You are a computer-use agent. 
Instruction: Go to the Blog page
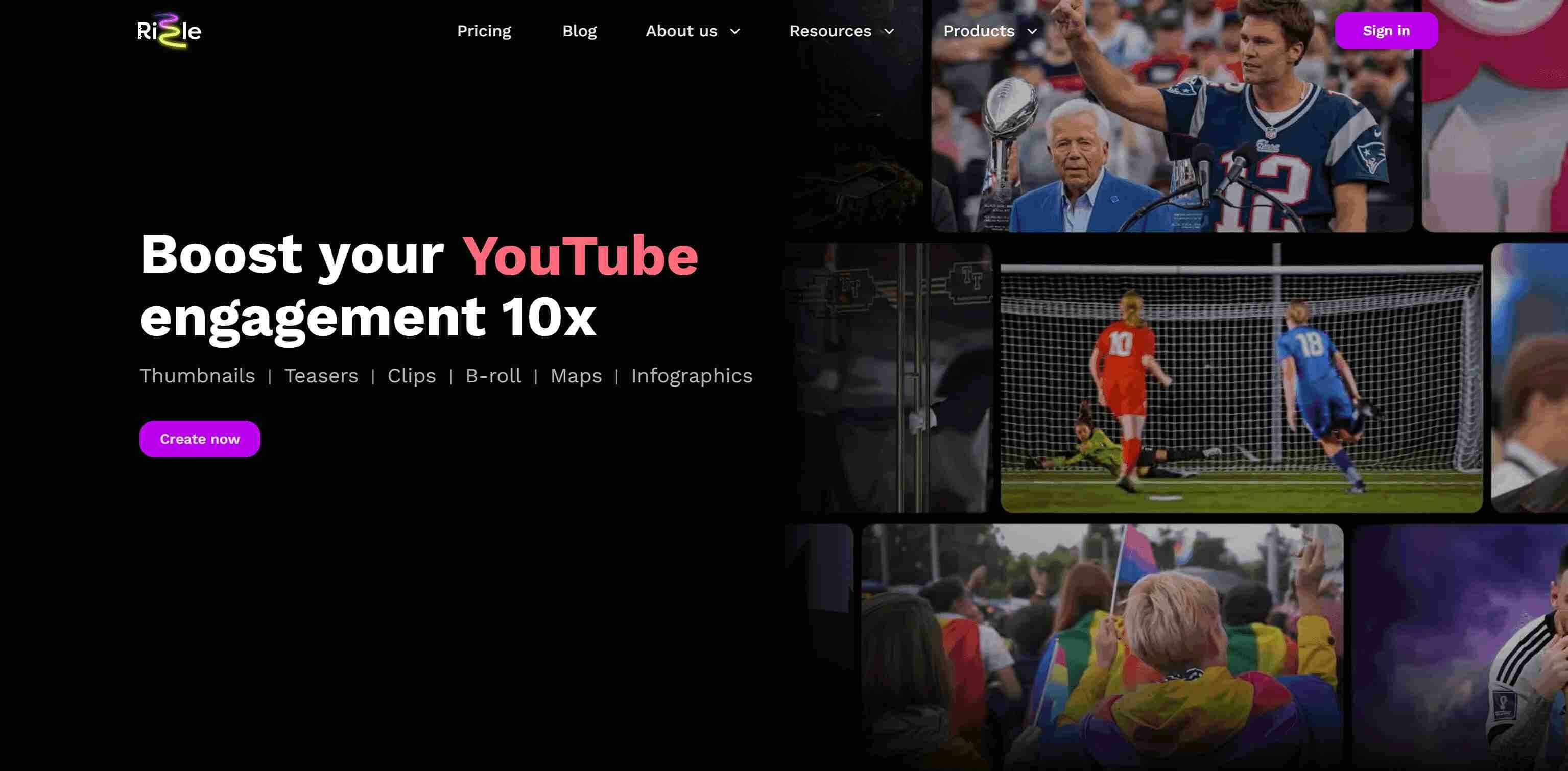tap(579, 31)
